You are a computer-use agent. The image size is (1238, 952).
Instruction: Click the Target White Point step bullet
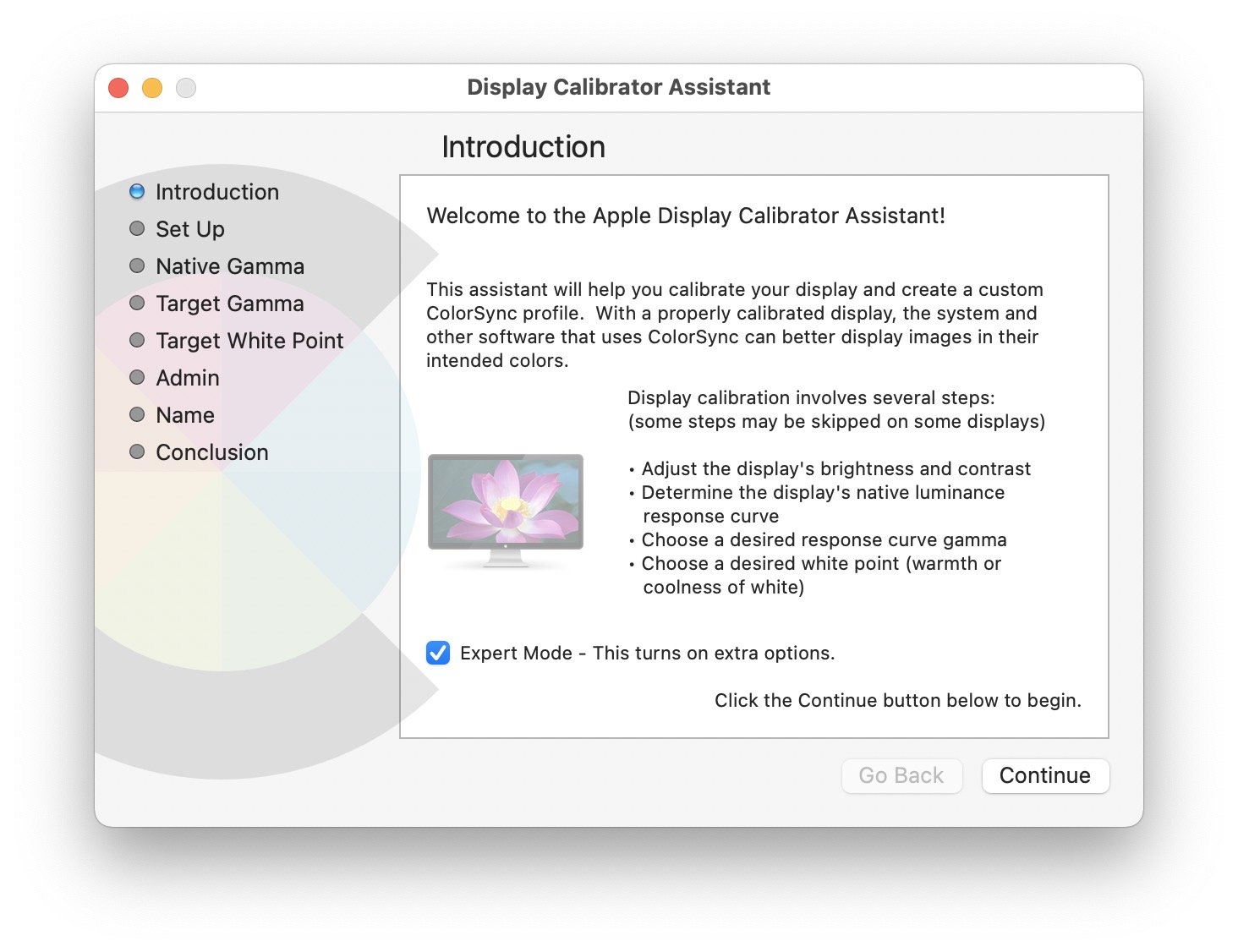coord(137,341)
